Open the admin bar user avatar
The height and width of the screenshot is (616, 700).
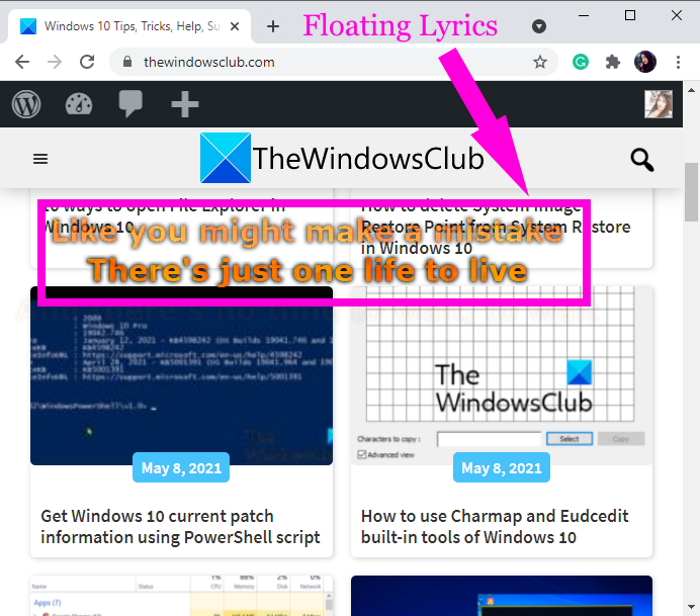[658, 104]
